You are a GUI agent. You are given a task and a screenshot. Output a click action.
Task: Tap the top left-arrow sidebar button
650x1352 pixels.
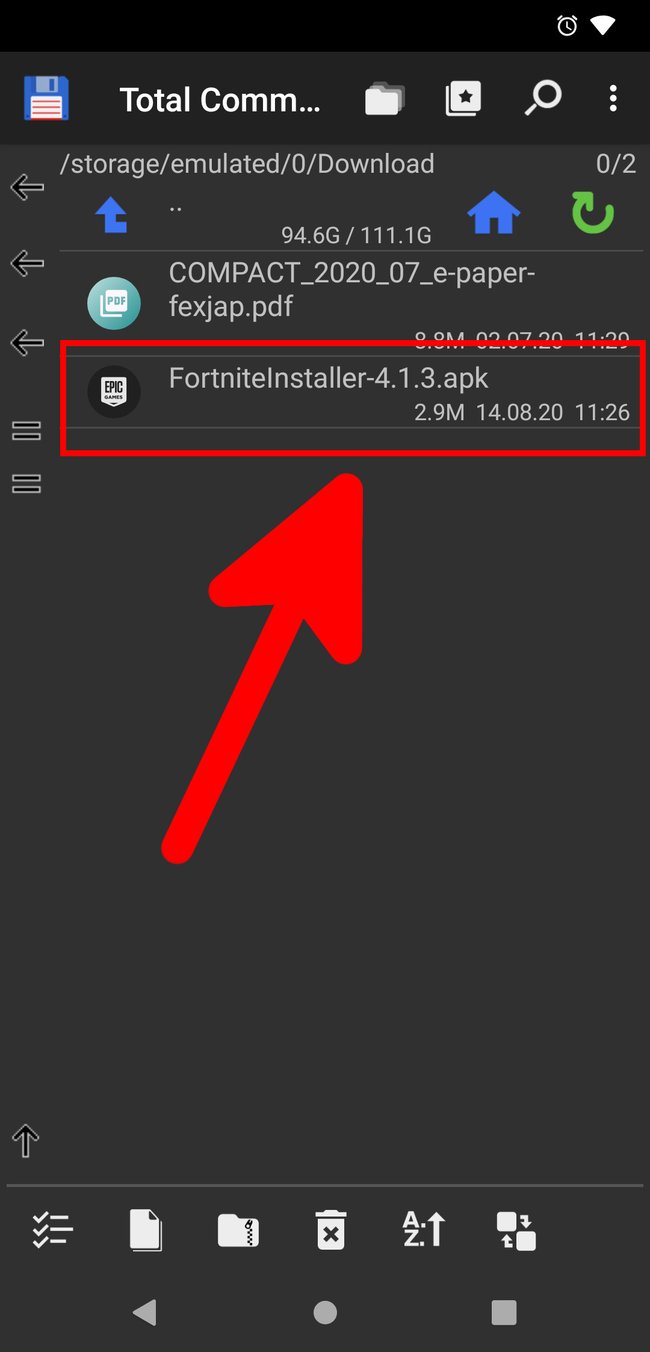coord(27,187)
